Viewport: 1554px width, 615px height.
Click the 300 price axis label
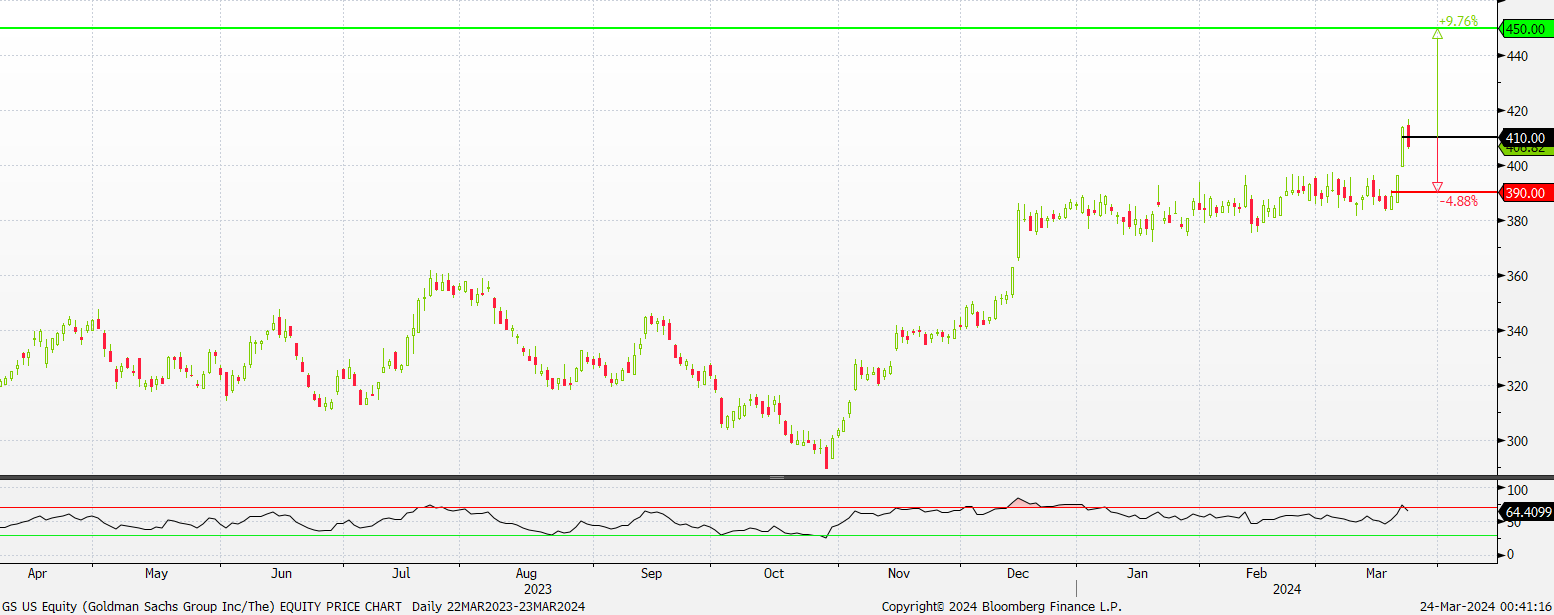coord(1516,441)
